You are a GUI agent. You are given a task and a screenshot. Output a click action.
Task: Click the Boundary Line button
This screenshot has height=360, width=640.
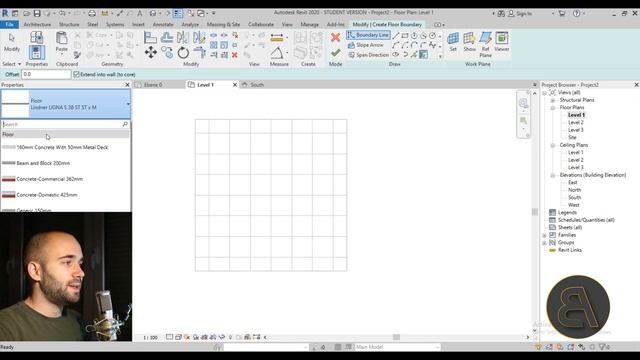click(x=368, y=35)
